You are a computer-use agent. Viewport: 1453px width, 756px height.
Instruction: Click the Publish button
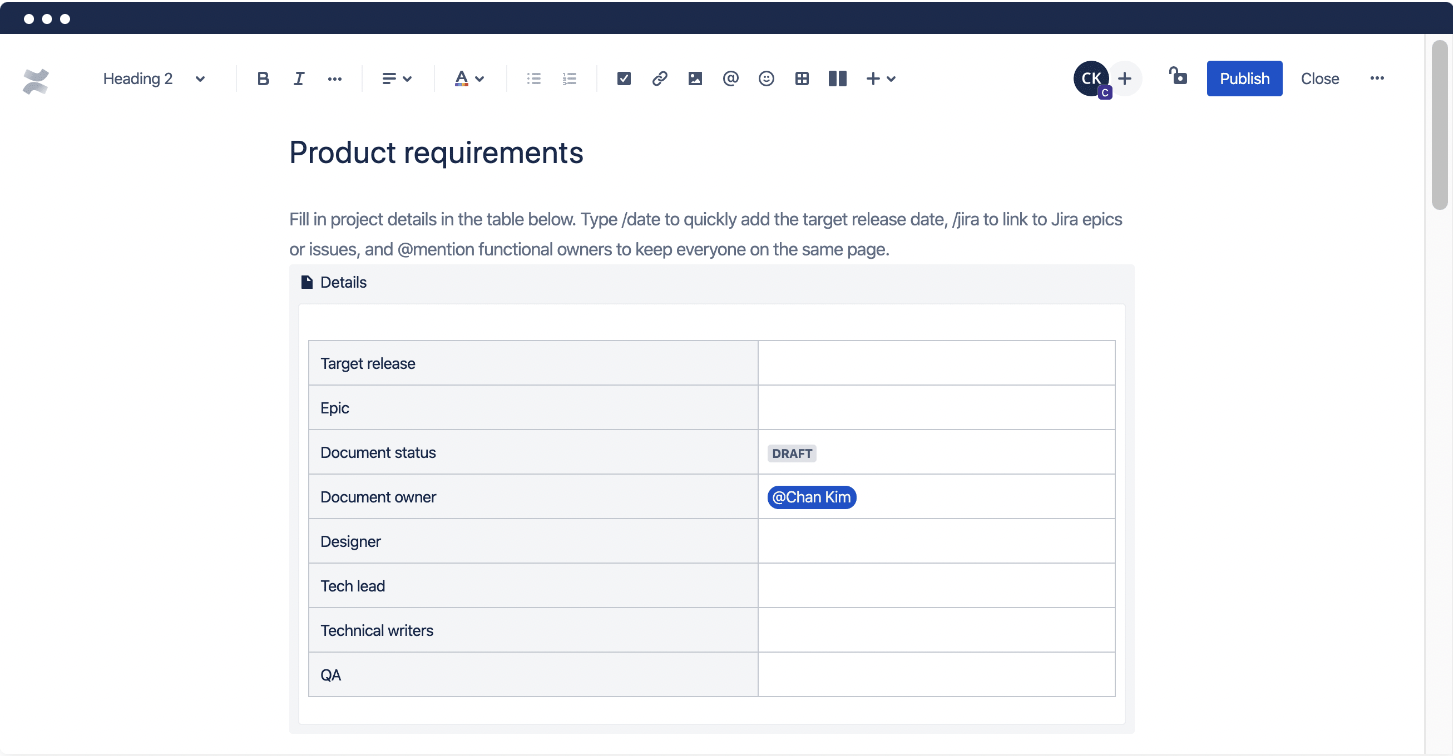pos(1244,79)
